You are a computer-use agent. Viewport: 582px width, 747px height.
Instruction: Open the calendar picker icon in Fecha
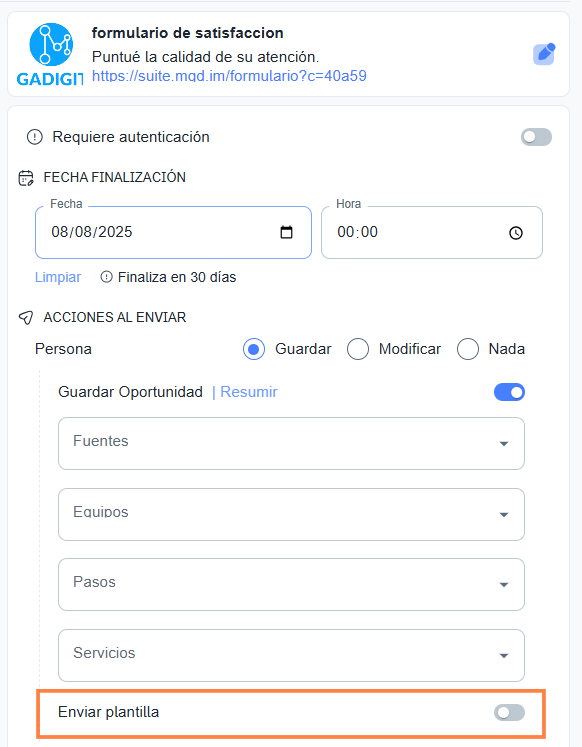[286, 232]
